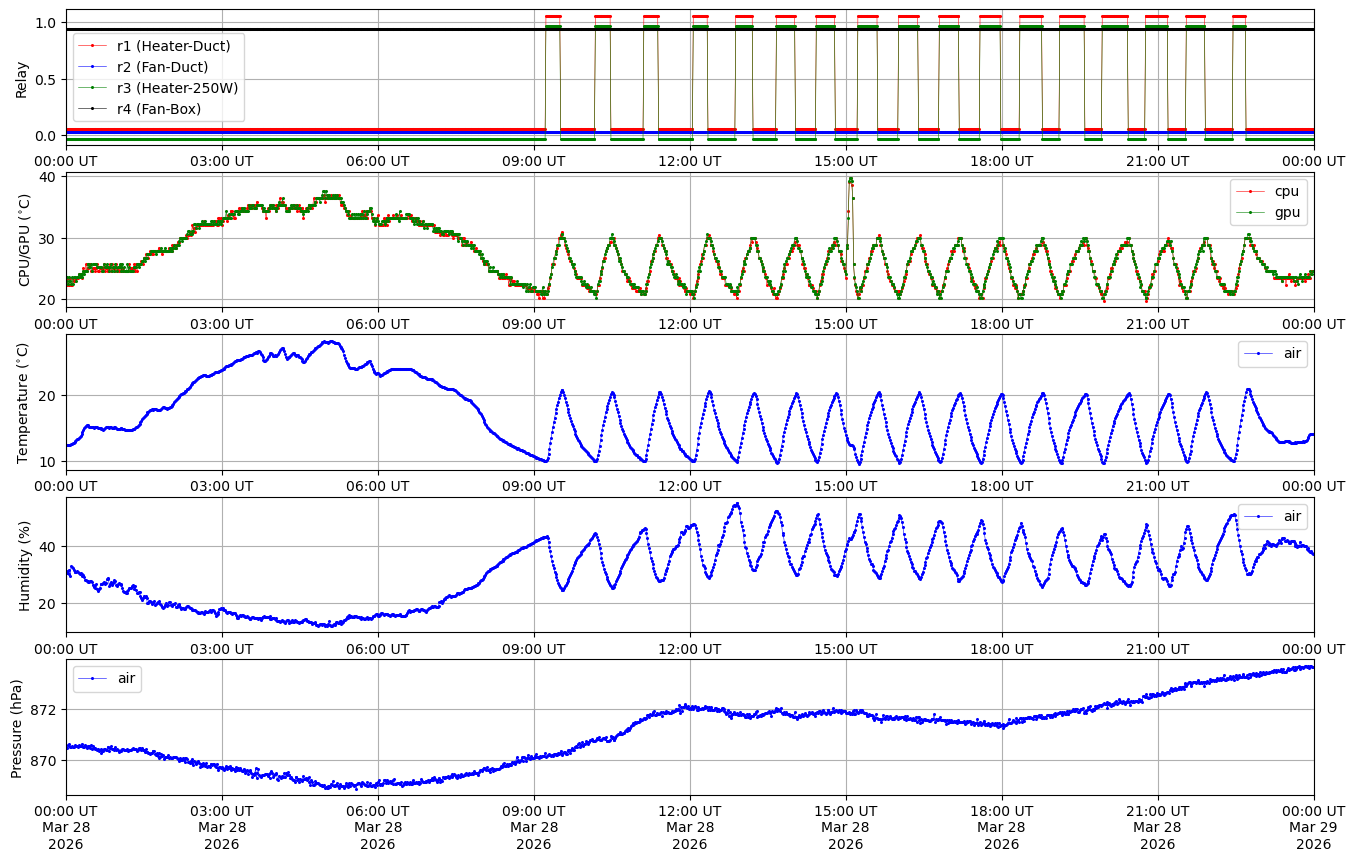Screen dimensions: 1355x861
Task: Click the air legend in the Temperature plot
Action: (x=1293, y=353)
